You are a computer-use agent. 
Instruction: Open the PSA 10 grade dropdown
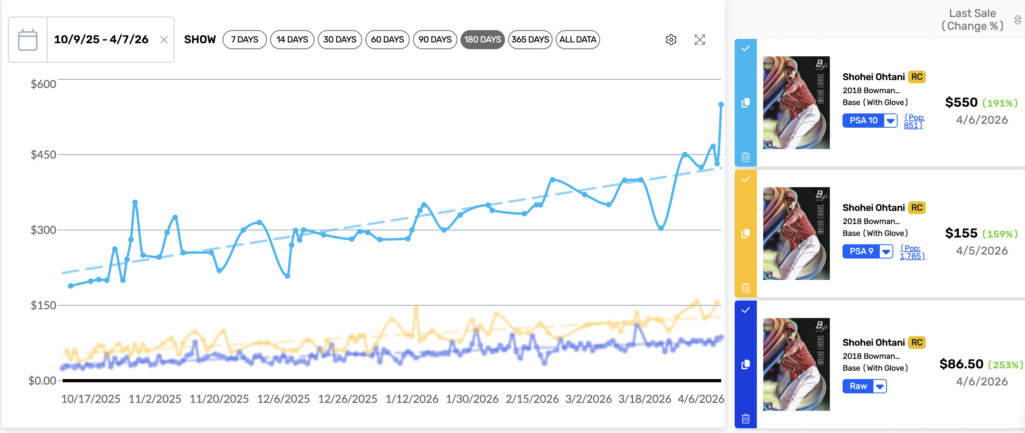(890, 121)
